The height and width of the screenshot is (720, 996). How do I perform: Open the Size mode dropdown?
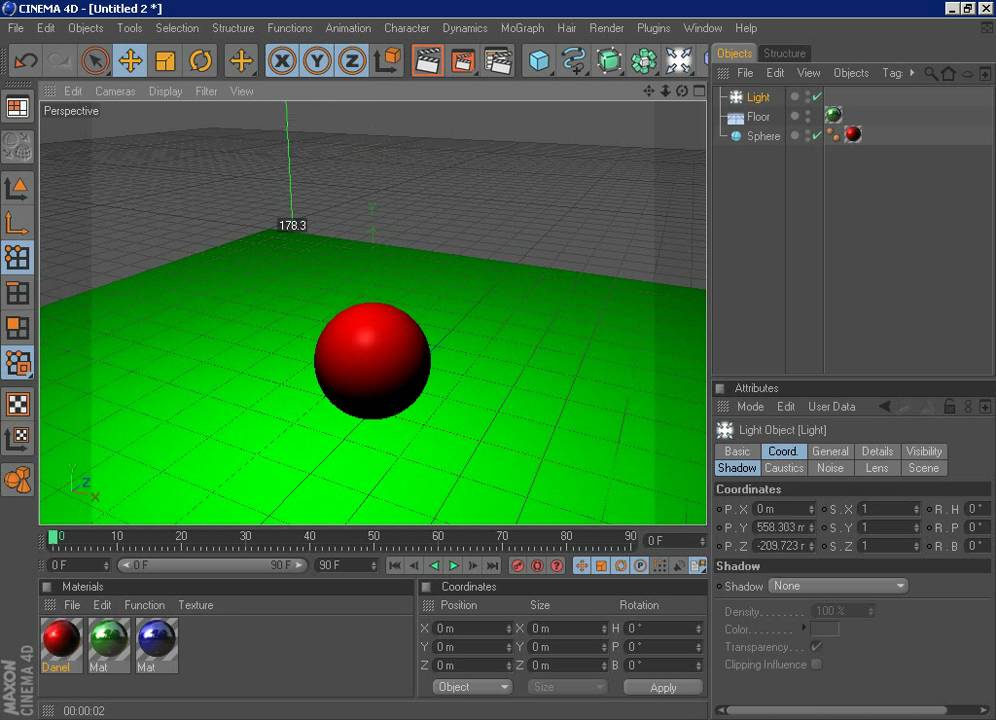point(567,687)
